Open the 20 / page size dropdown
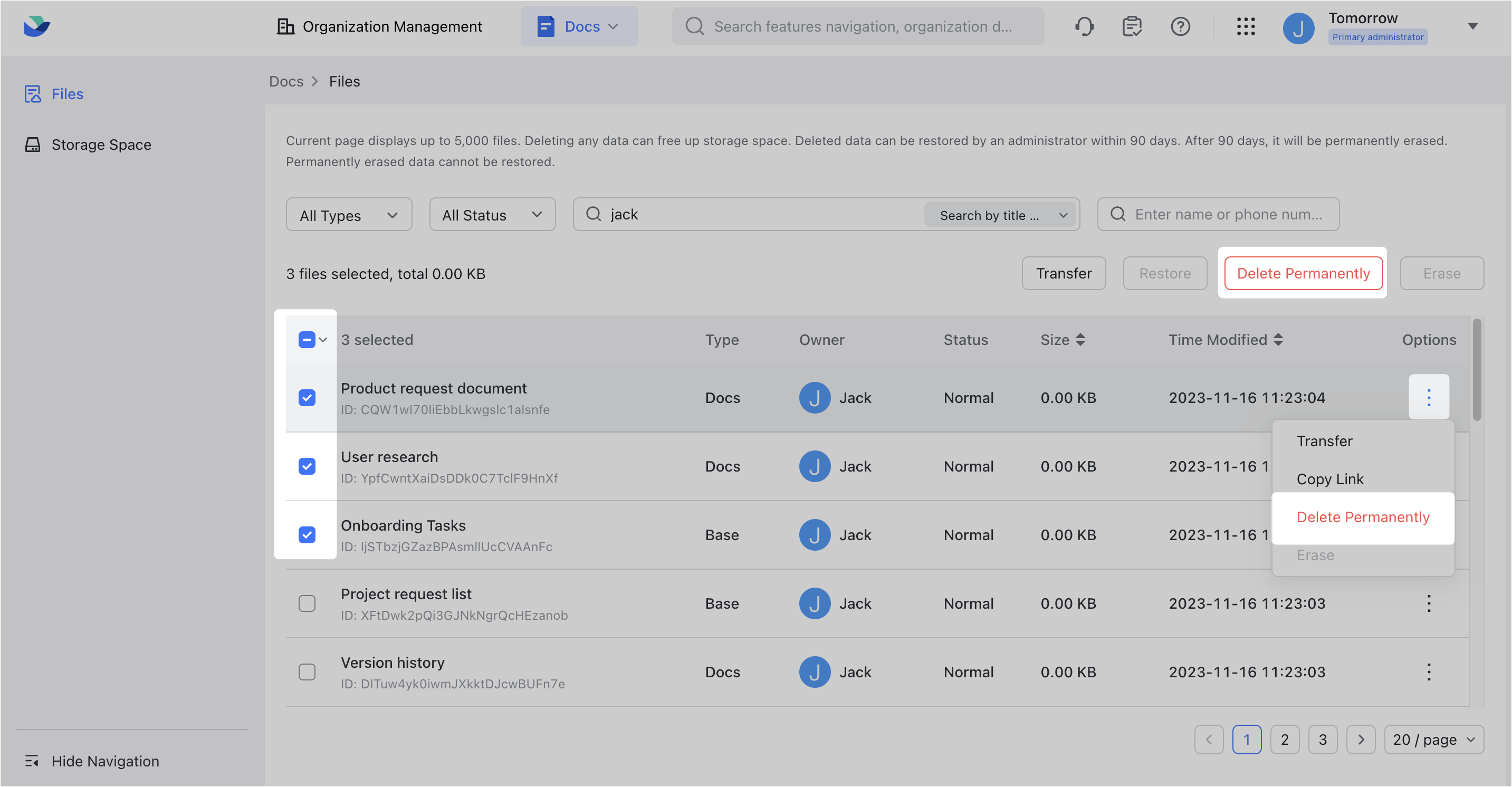This screenshot has height=787, width=1512. [1433, 740]
